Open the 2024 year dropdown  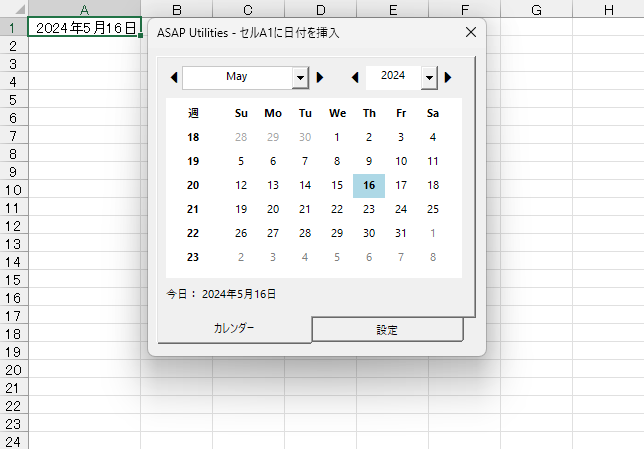[429, 78]
